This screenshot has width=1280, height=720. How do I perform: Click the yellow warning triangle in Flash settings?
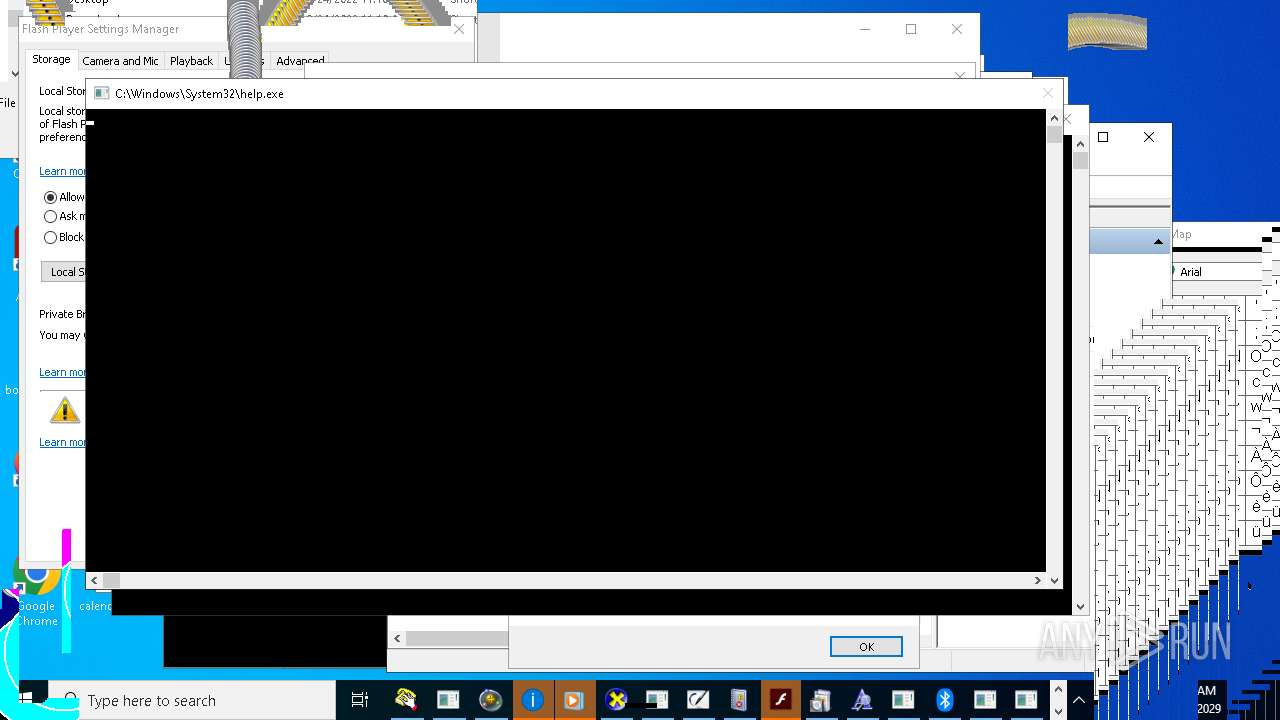(x=65, y=410)
